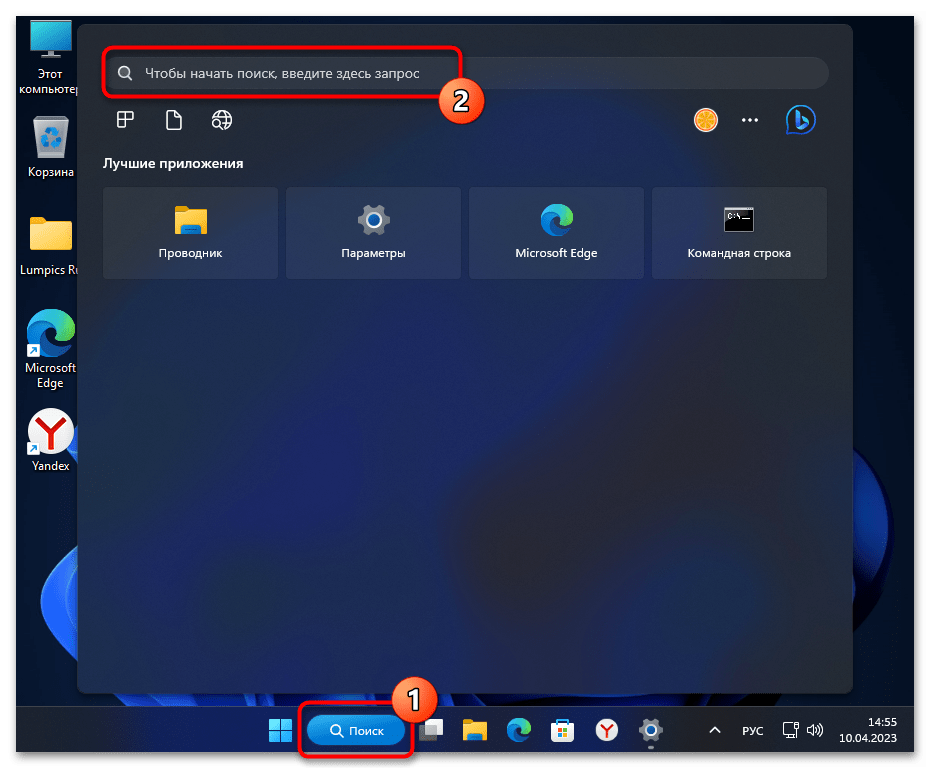Open Task View on the taskbar
Screen dimensions: 930x768
point(431,730)
